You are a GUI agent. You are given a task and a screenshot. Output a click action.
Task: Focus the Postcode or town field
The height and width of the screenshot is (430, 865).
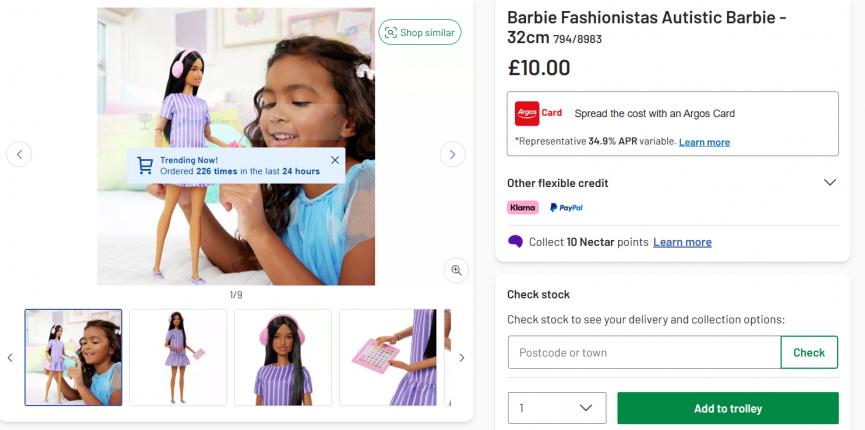(644, 352)
